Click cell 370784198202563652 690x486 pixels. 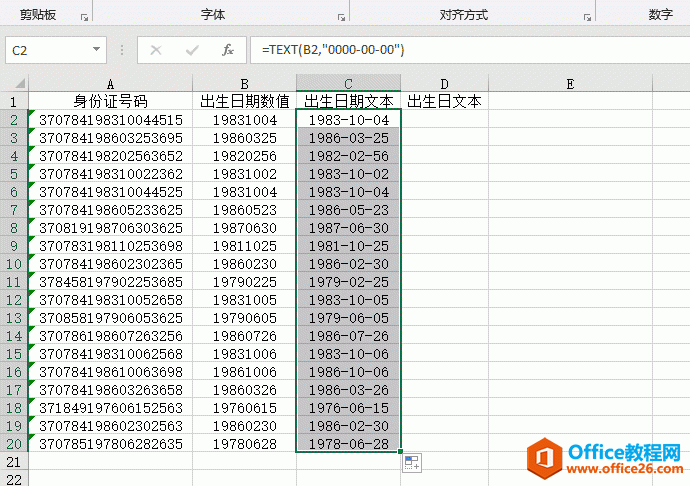[110, 155]
